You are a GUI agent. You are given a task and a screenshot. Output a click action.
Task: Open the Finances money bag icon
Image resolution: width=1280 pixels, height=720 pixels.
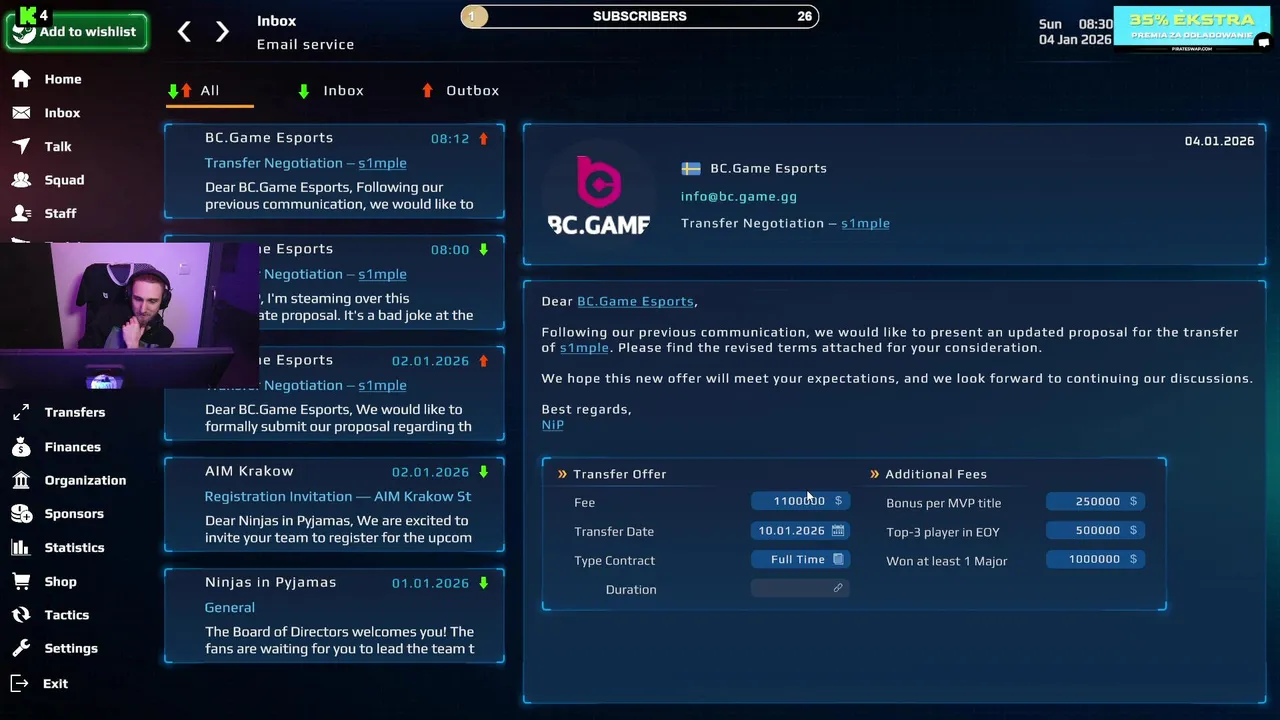pyautogui.click(x=21, y=447)
